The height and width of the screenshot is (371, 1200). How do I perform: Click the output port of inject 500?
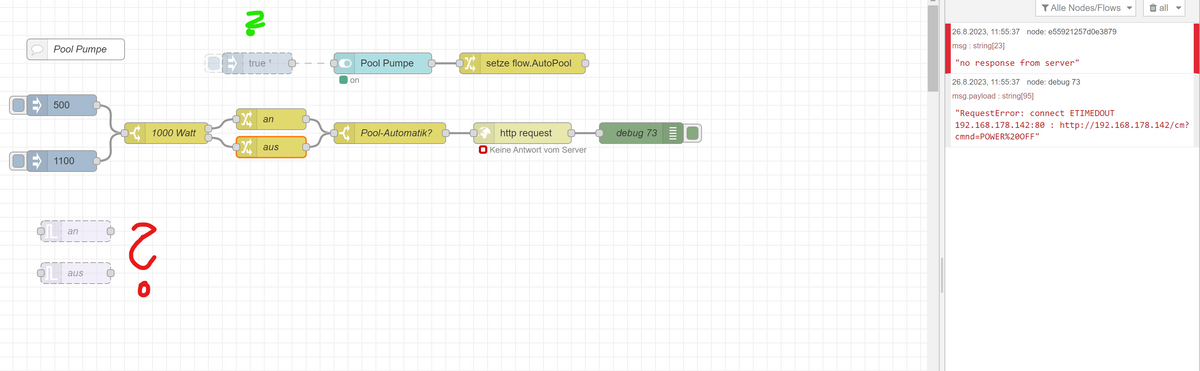pos(98,106)
